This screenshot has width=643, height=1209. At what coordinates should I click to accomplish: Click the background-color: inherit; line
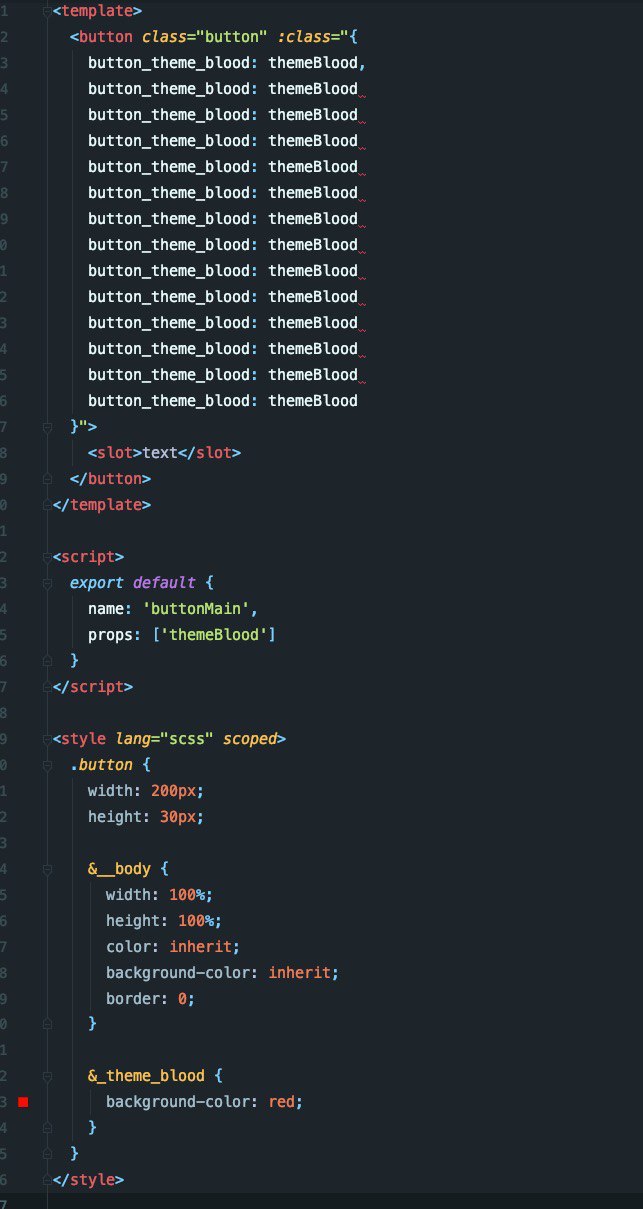click(223, 973)
